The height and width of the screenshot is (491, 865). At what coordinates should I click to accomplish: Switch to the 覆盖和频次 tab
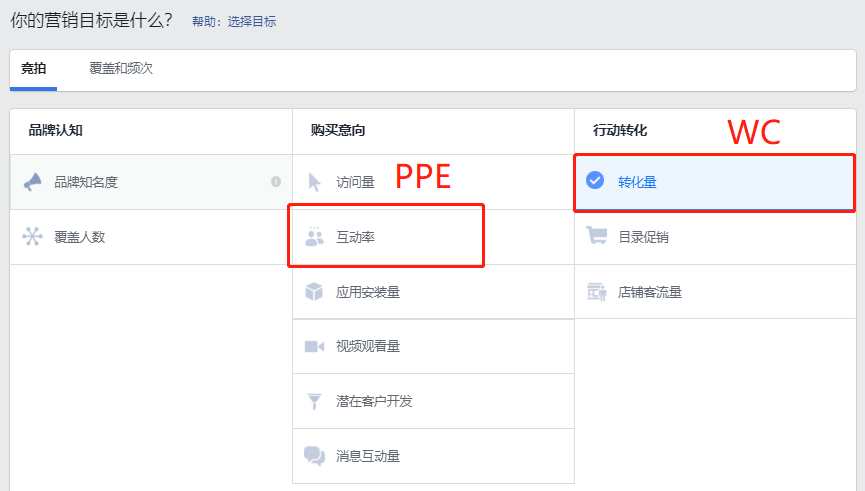tap(121, 68)
